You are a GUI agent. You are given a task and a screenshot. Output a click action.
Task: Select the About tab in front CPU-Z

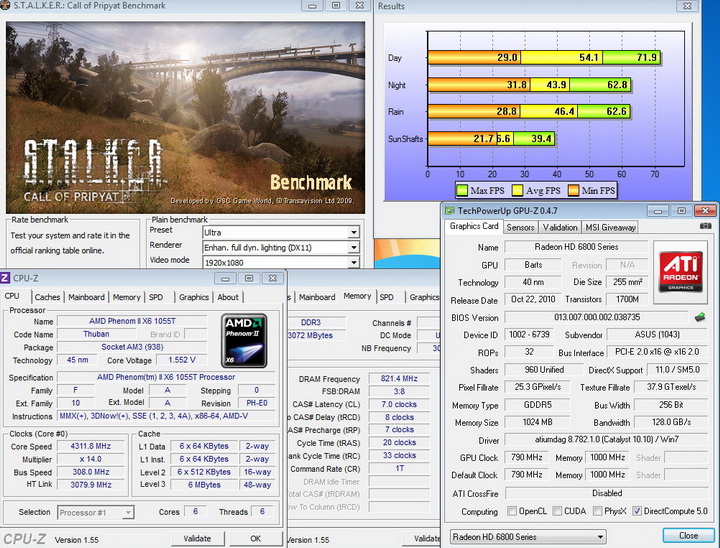click(x=228, y=297)
